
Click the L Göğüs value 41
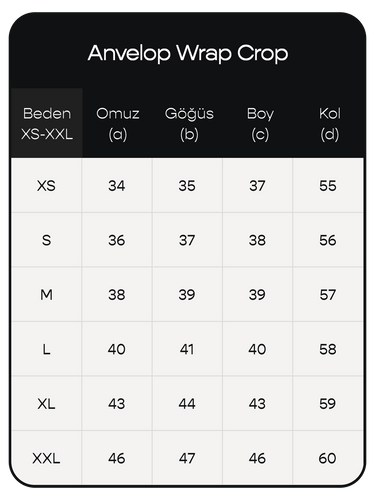tap(187, 349)
